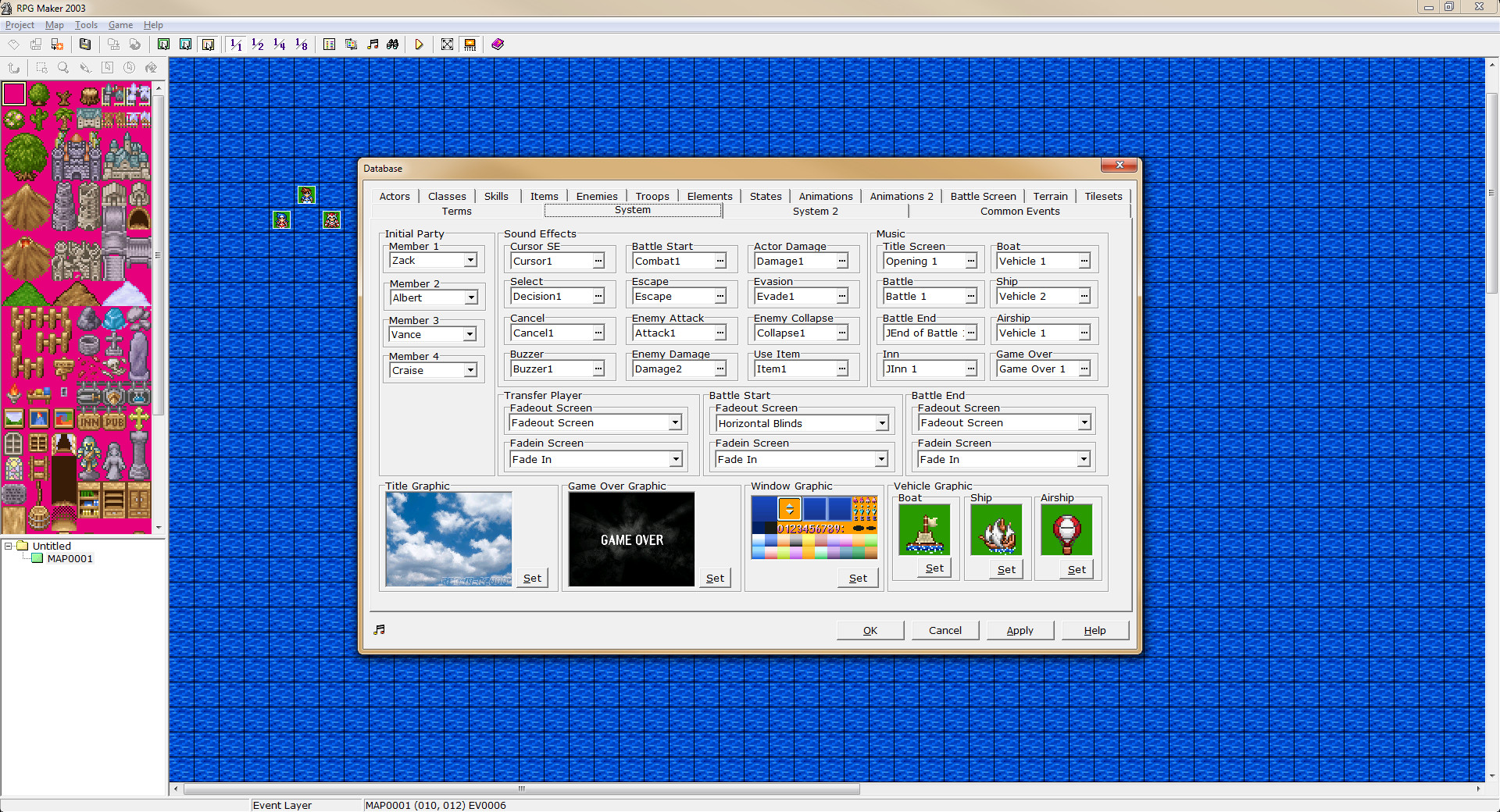
Task: Select the paint bucket fill tool
Action: tap(151, 68)
